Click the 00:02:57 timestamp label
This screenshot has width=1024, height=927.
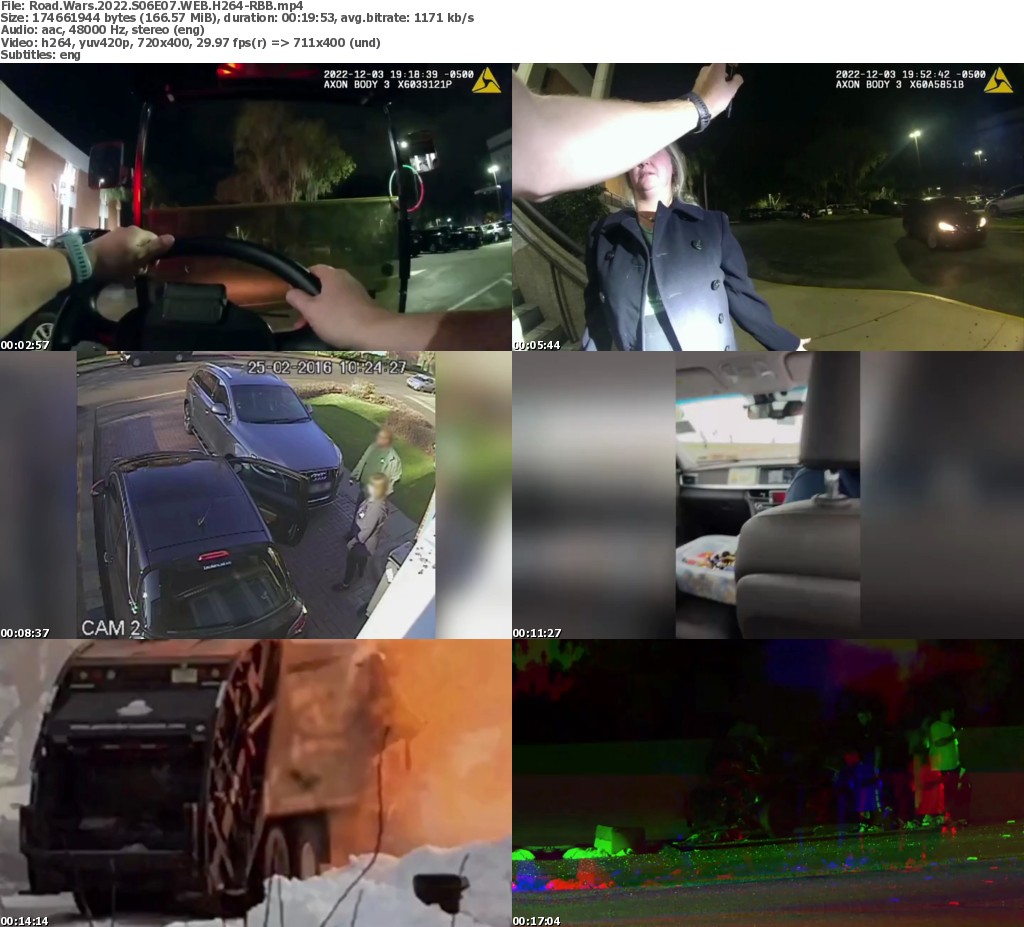point(25,345)
